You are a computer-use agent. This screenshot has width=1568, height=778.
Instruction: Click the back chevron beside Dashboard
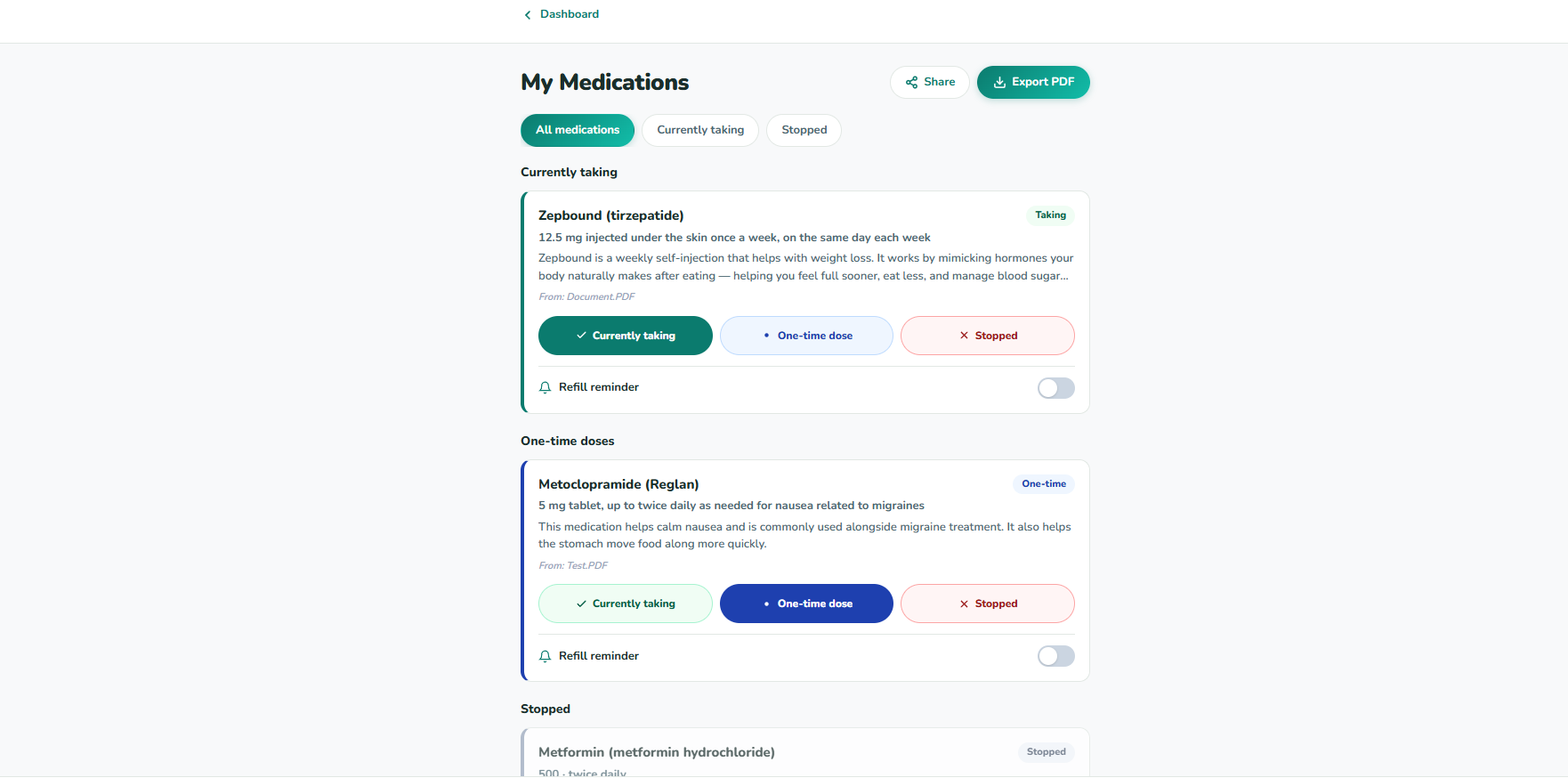[528, 15]
